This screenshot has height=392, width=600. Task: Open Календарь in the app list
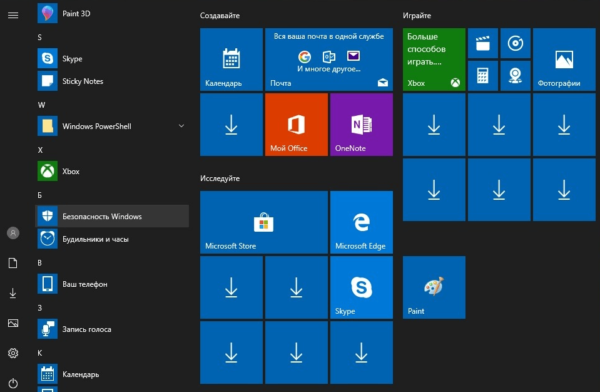tap(112, 374)
